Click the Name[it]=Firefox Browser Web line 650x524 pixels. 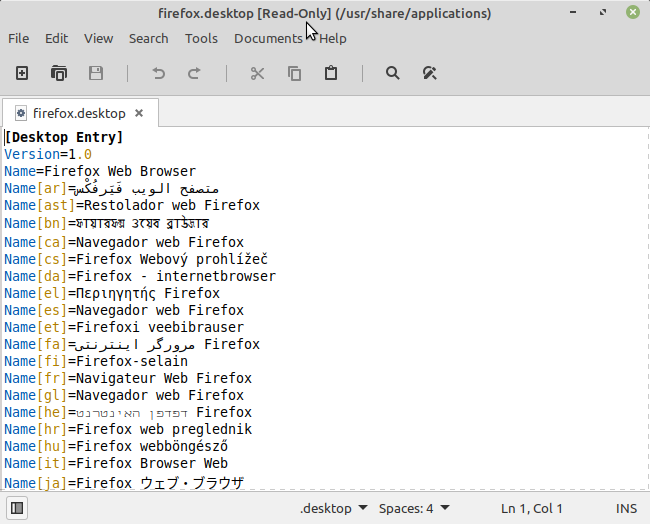tap(116, 463)
